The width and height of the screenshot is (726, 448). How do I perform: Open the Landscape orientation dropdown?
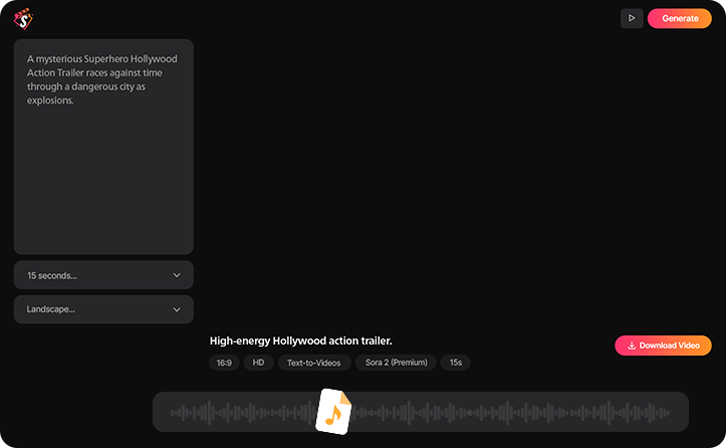click(x=104, y=309)
